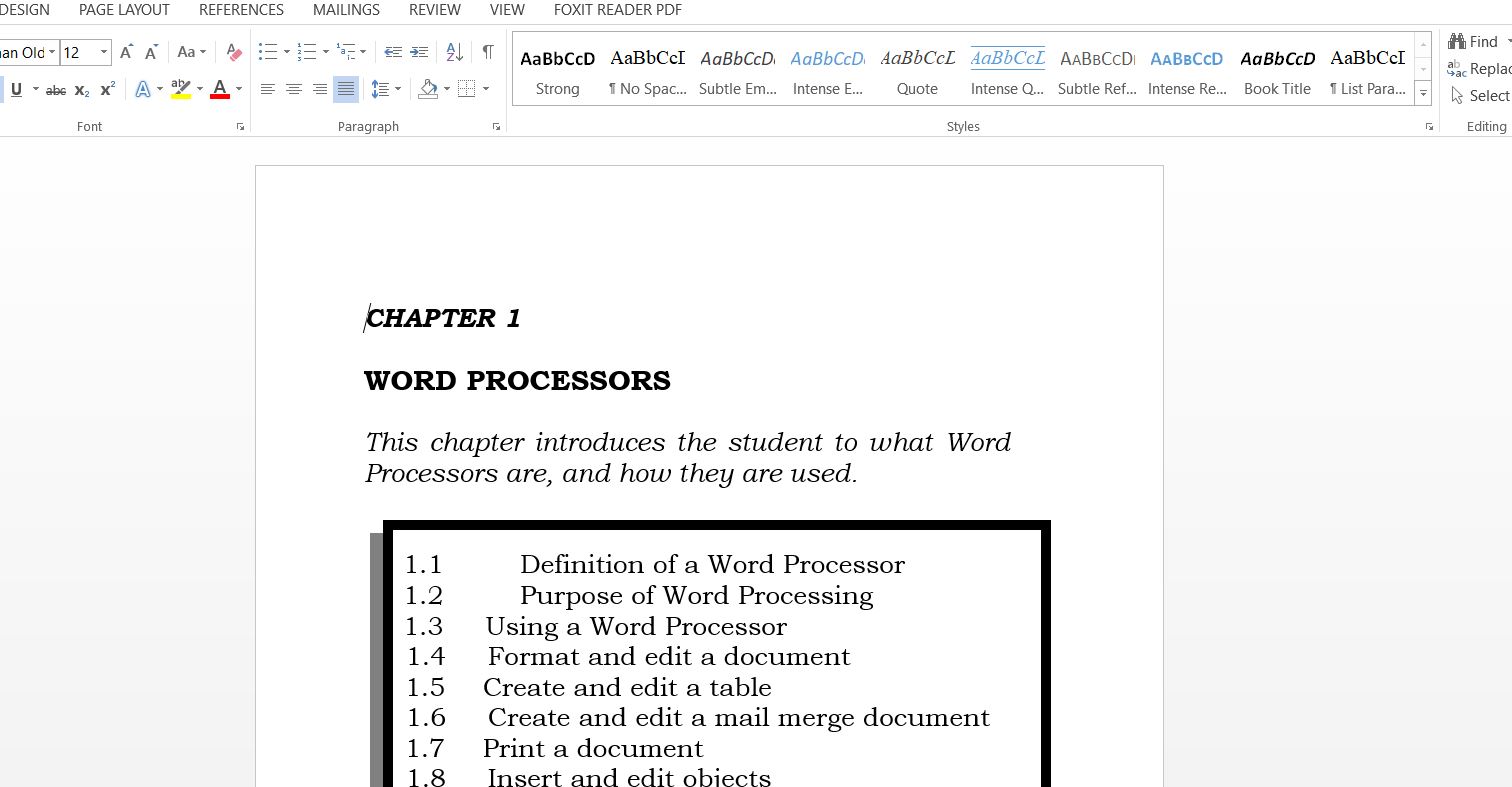Toggle Subscript formatting
The height and width of the screenshot is (787, 1512).
[x=80, y=89]
